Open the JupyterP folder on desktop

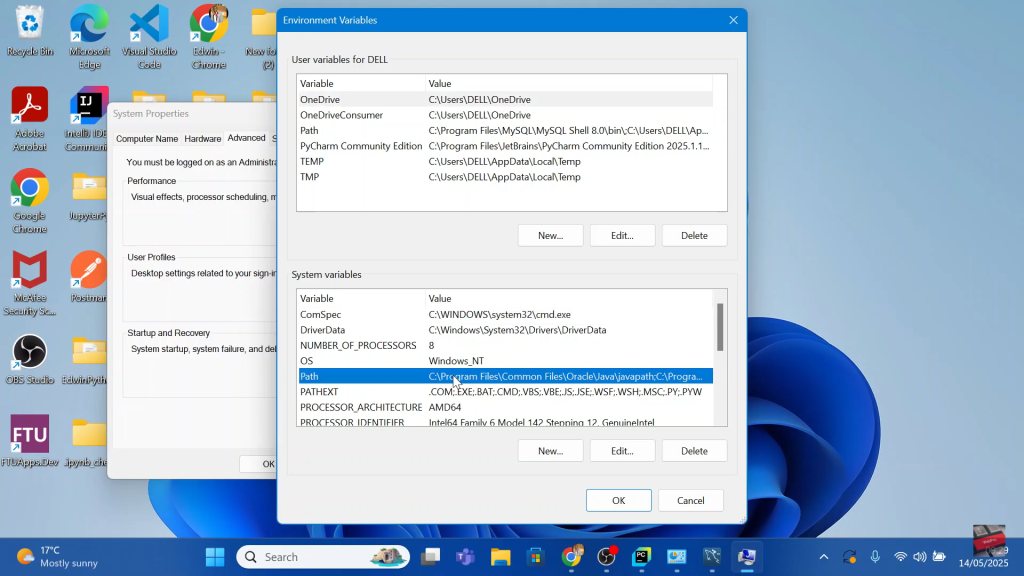pyautogui.click(x=89, y=196)
